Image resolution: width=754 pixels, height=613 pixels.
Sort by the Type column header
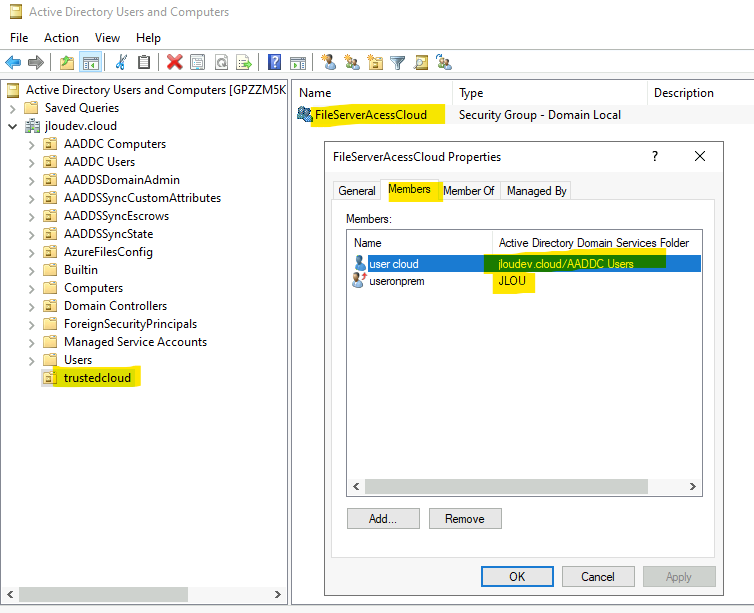click(550, 93)
